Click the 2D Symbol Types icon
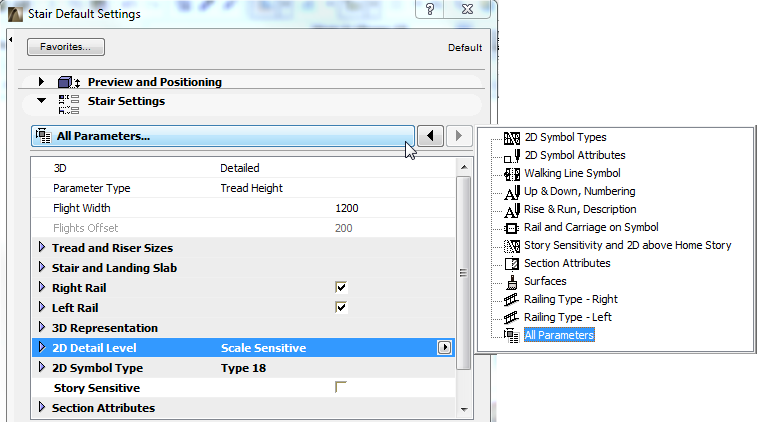Screen dimensions: 757x422 pyautogui.click(x=512, y=138)
